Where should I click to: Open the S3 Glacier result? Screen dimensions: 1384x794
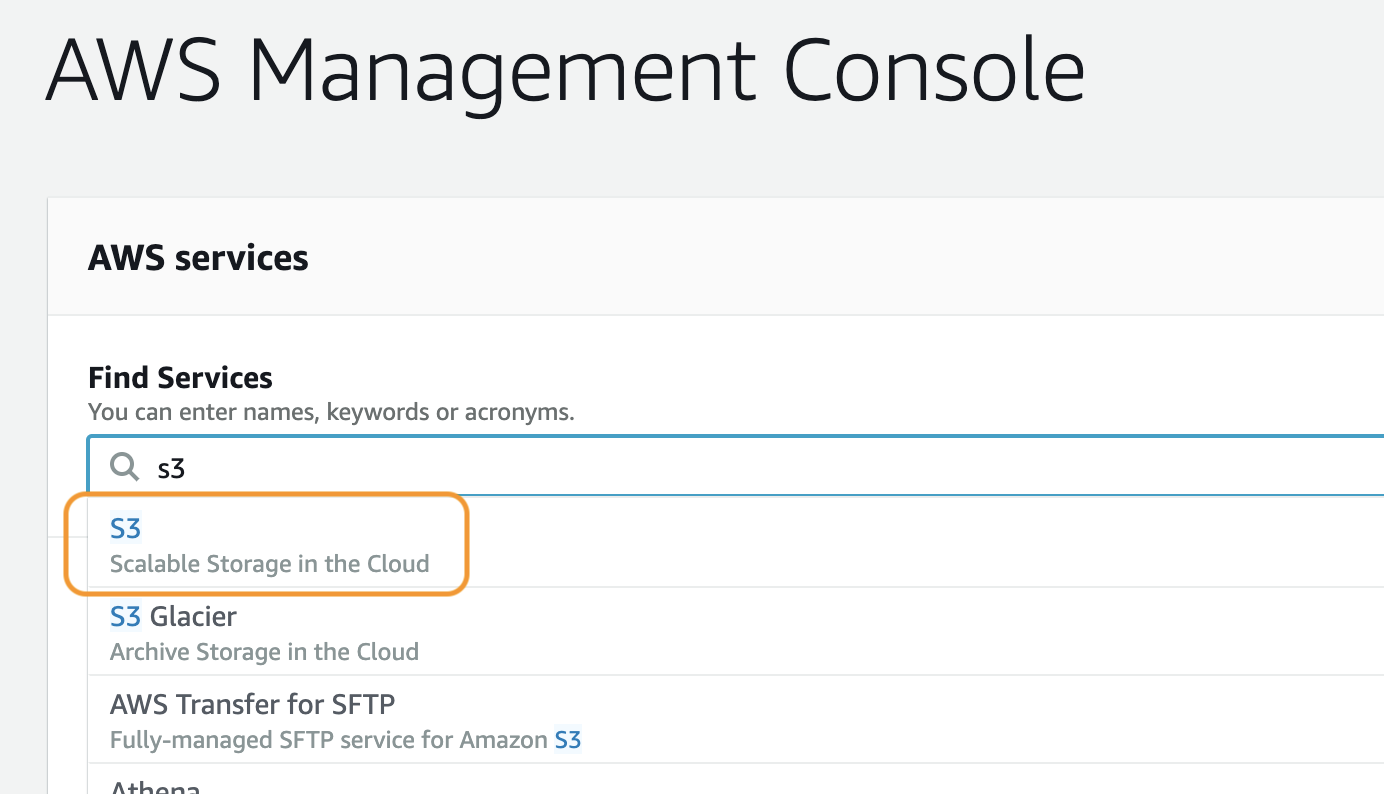173,617
